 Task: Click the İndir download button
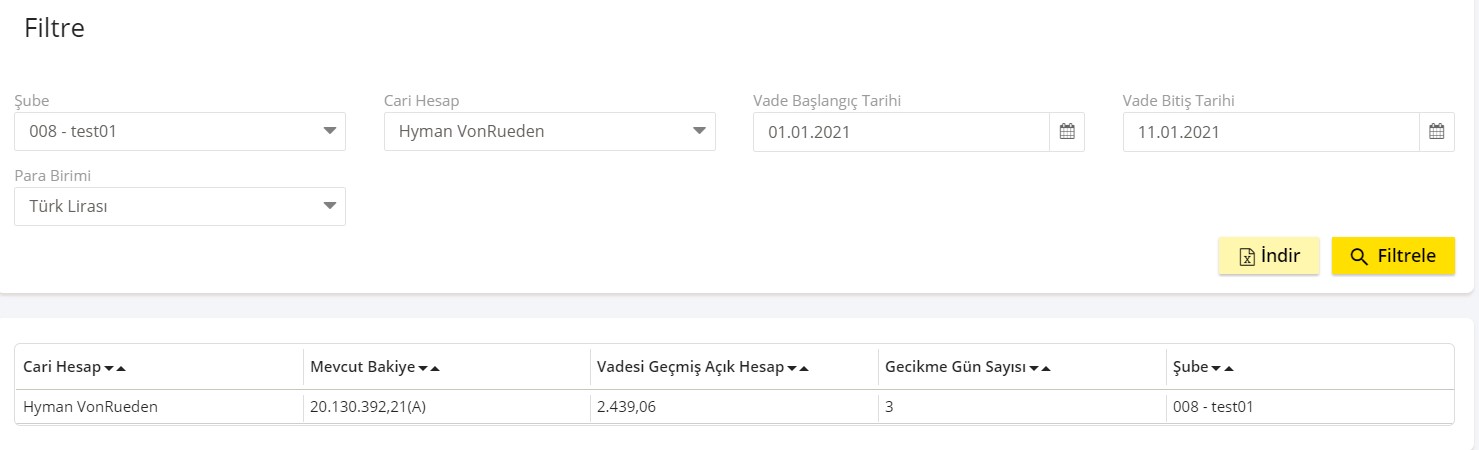(1269, 256)
